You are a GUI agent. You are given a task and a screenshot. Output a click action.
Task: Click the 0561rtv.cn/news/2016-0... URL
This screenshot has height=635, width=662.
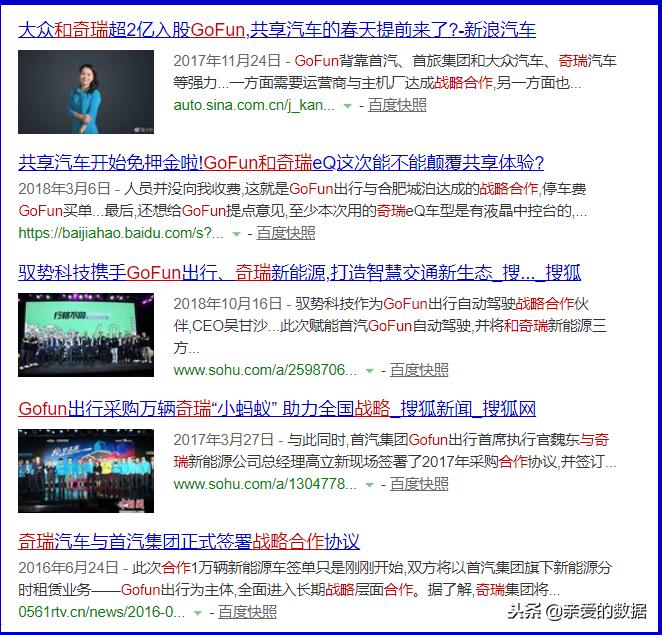[x=102, y=612]
